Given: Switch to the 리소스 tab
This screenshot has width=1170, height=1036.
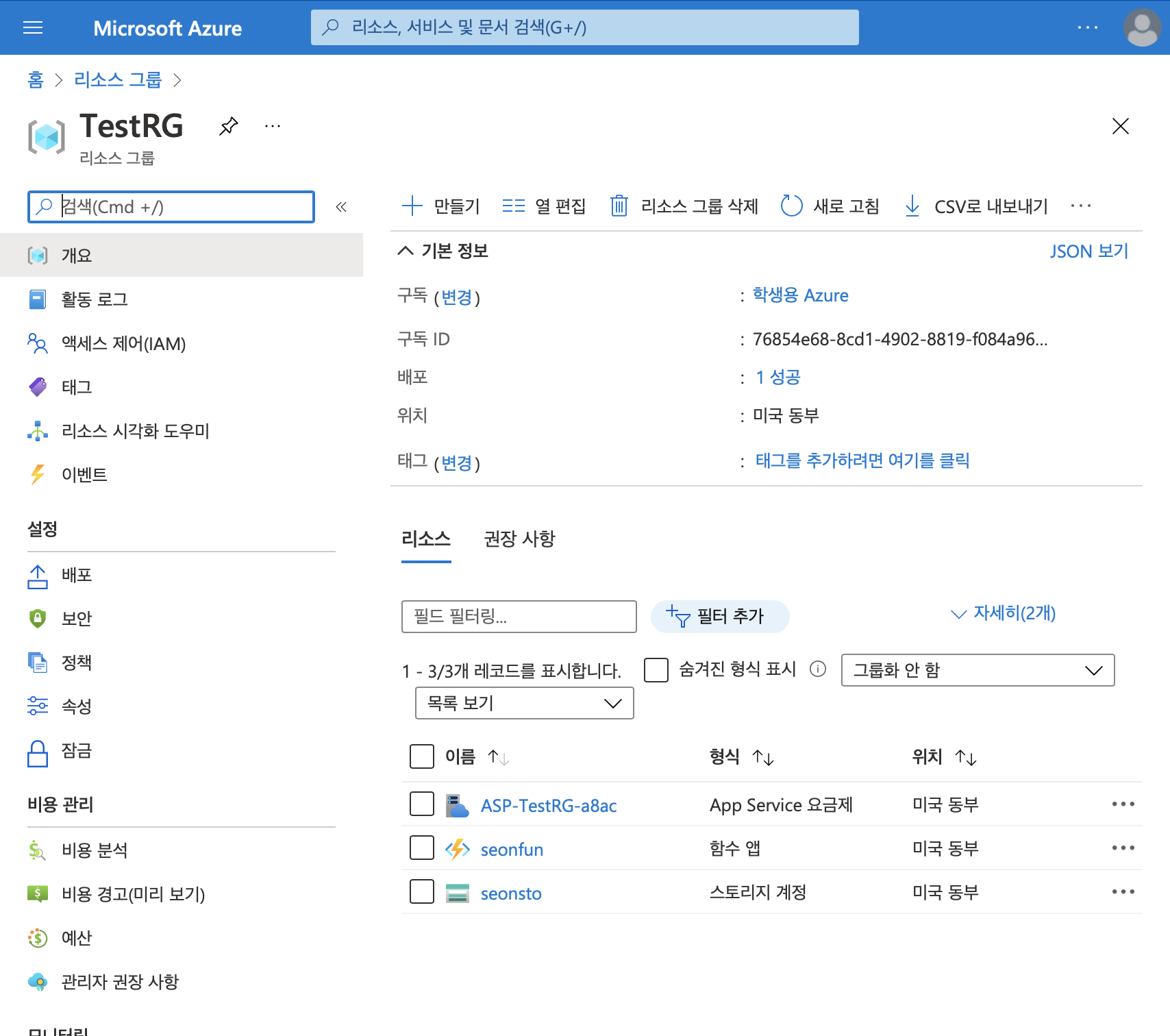Looking at the screenshot, I should click(426, 539).
